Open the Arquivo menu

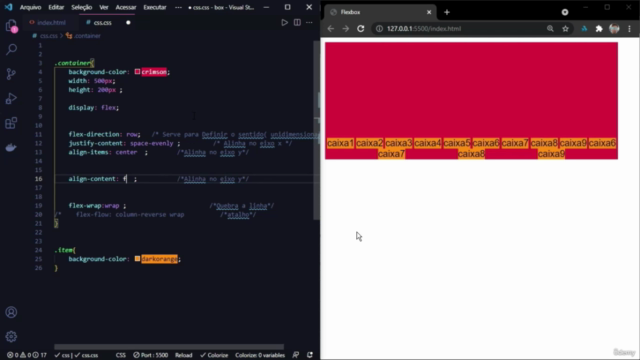click(31, 7)
